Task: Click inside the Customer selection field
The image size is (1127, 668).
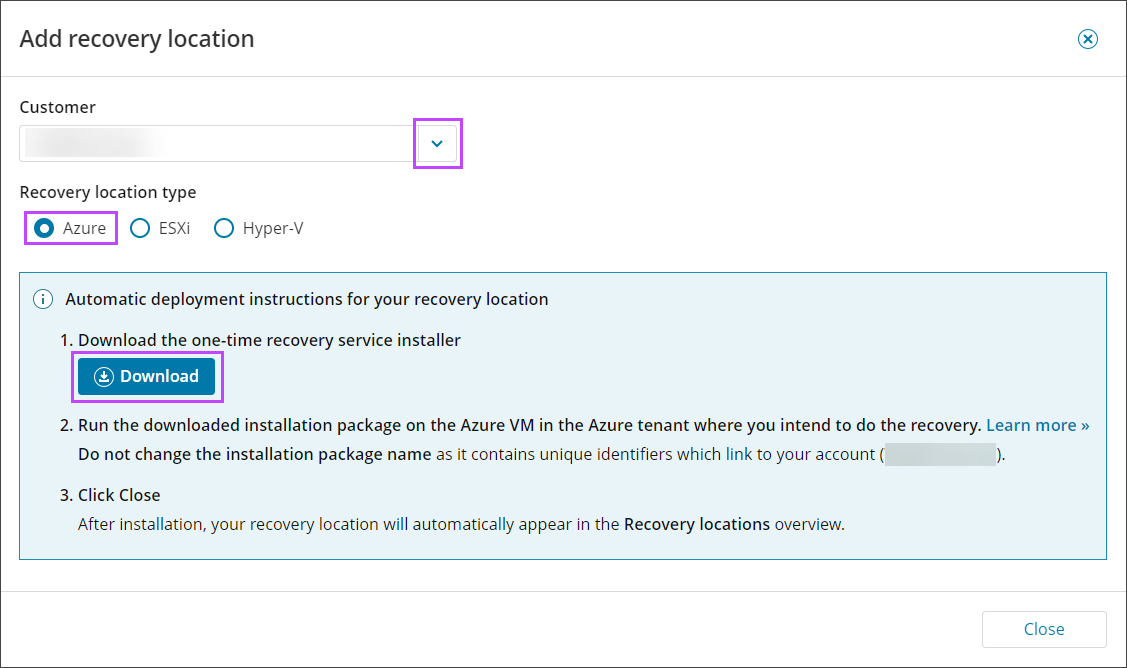Action: tap(215, 144)
